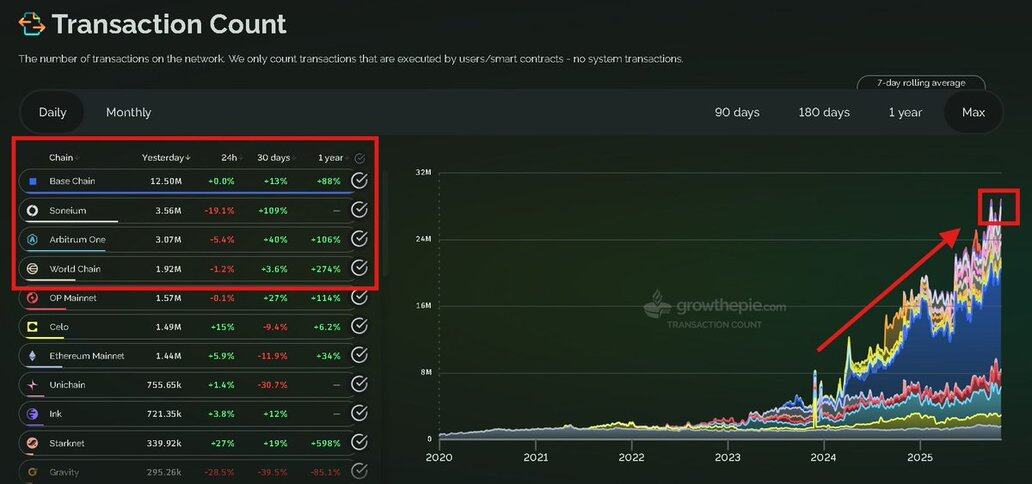The width and height of the screenshot is (1032, 484).
Task: Sort by the Yesterday column arrow
Action: pos(166,158)
